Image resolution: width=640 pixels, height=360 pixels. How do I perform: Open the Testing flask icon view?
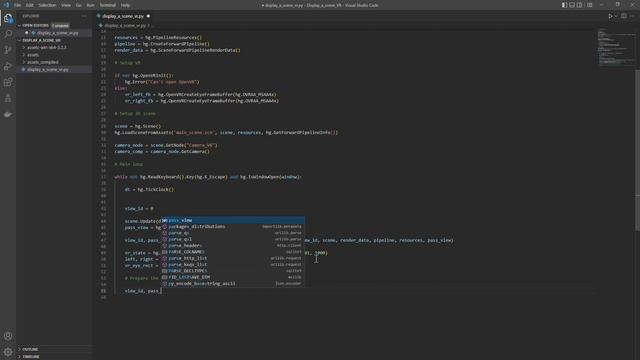click(8, 98)
